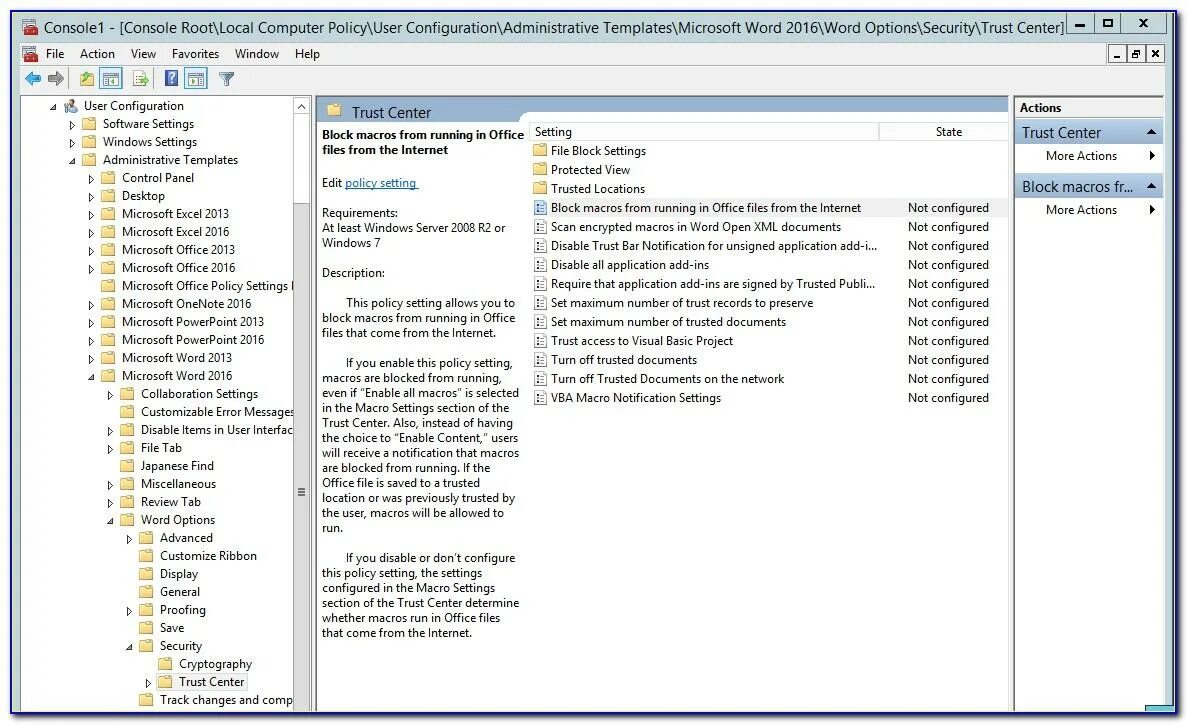
Task: Open the Favorites menu
Action: coord(195,54)
